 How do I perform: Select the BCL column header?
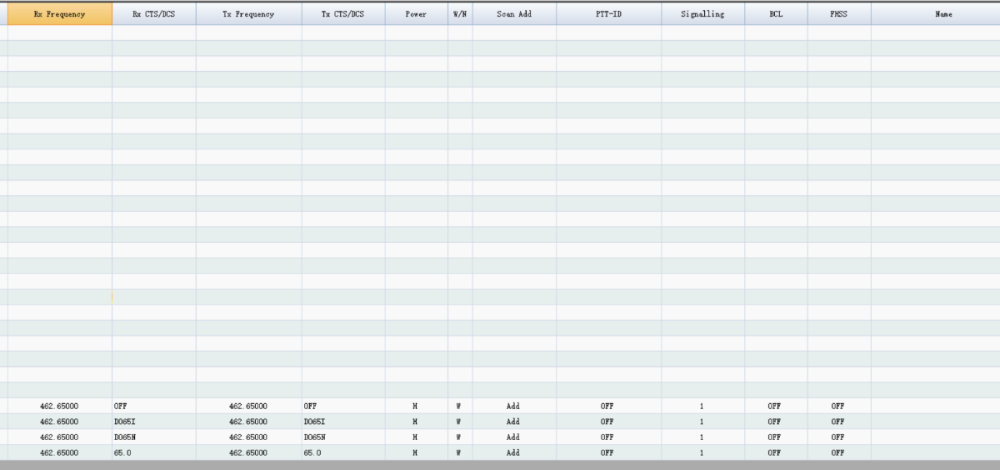[775, 15]
